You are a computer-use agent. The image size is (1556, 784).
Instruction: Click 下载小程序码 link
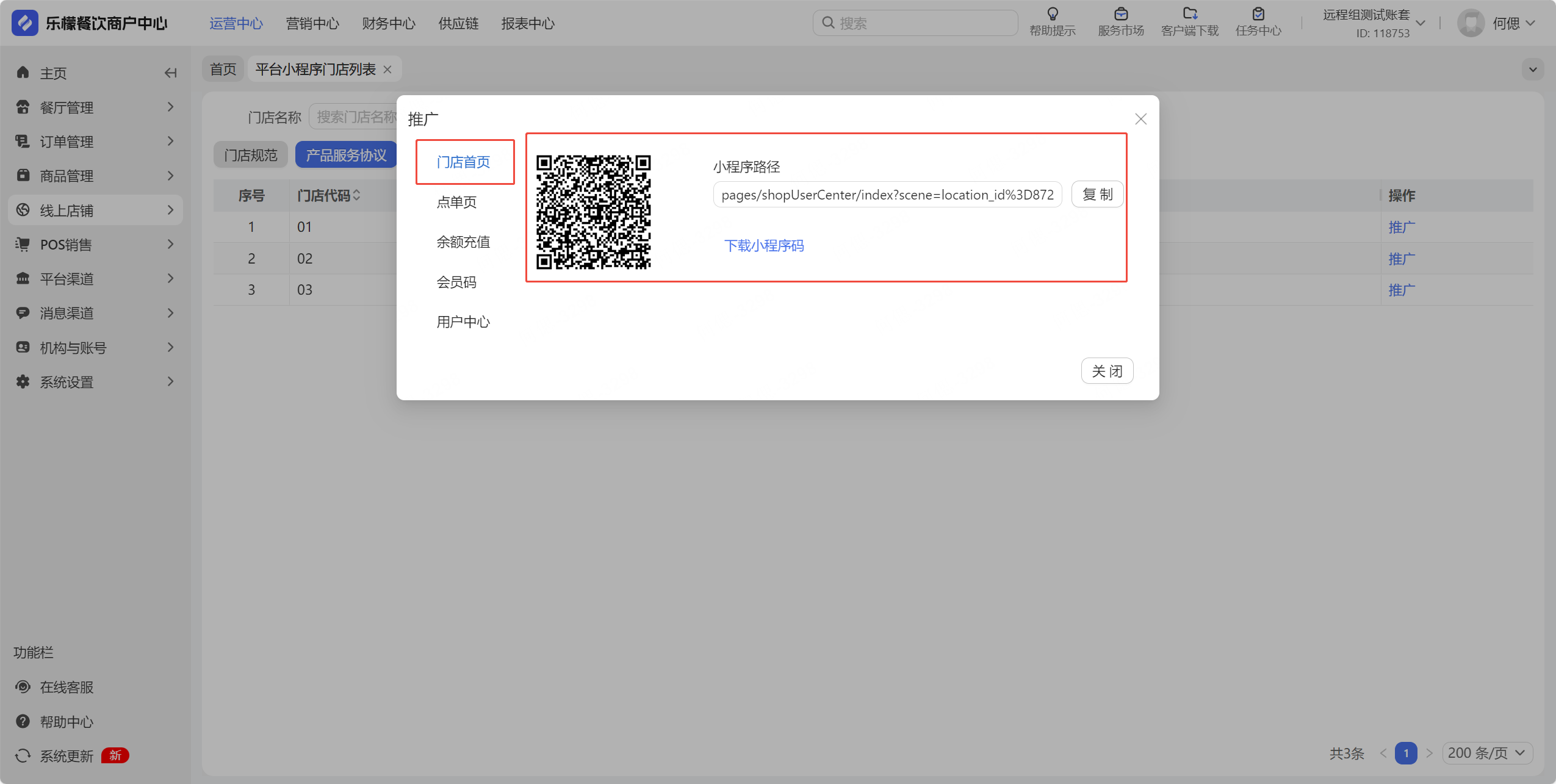pos(764,246)
